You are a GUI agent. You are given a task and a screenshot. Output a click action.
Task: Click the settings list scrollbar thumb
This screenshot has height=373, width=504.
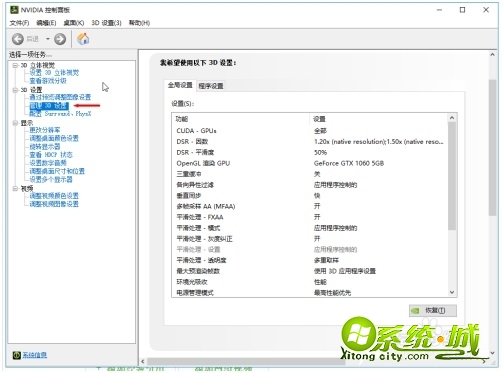[452, 176]
